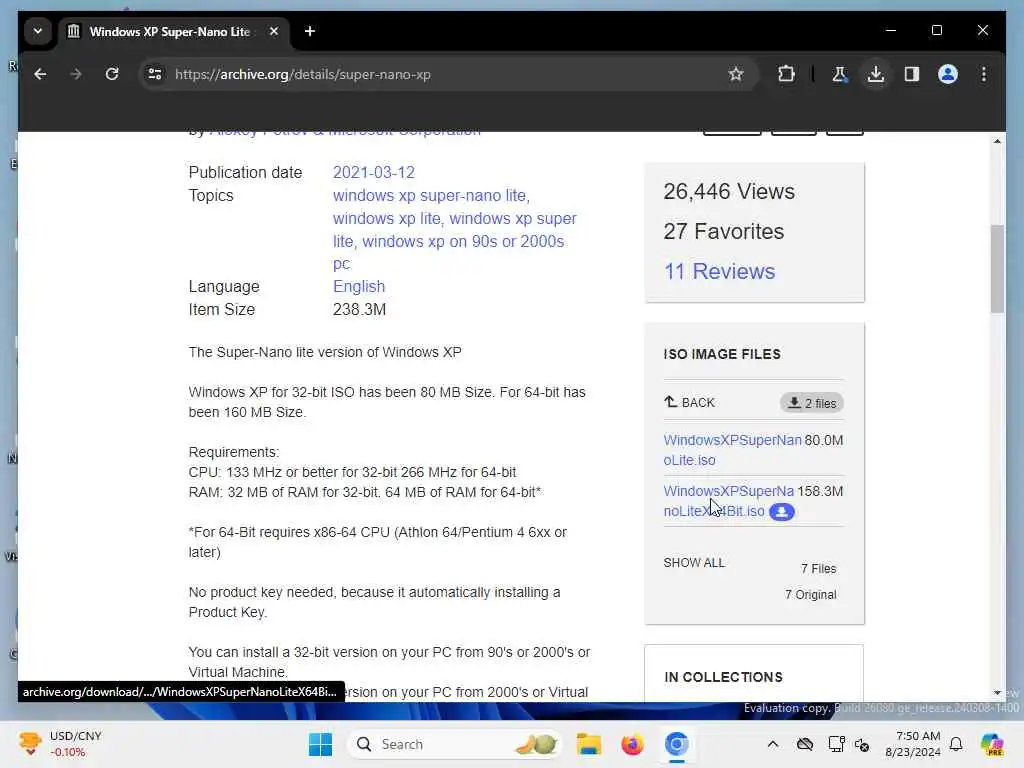
Task: Download WindowsXPSuperNanoLiteX64Bit.iso file
Action: click(729, 501)
